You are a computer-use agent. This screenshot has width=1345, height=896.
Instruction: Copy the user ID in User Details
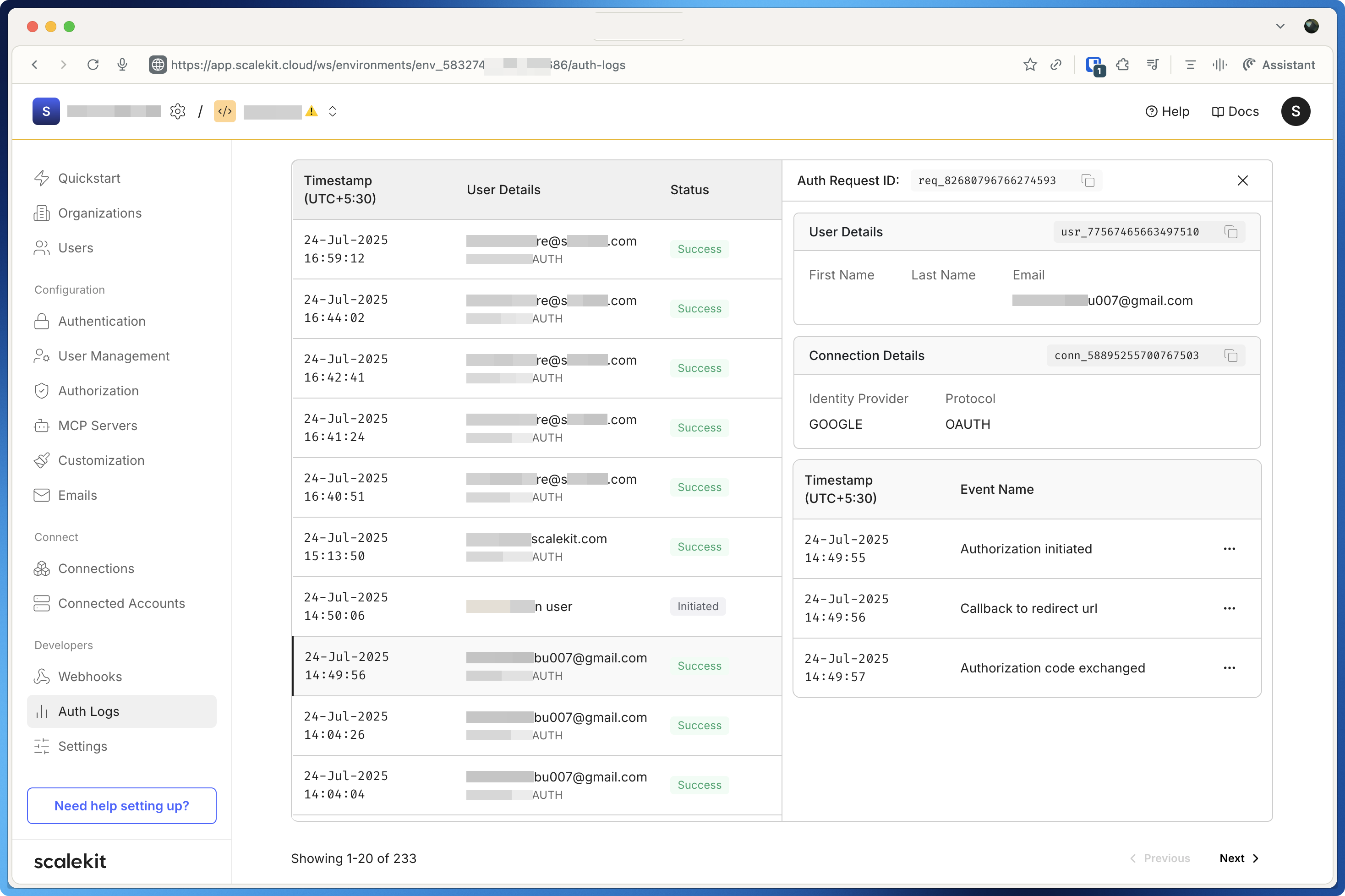click(x=1230, y=232)
